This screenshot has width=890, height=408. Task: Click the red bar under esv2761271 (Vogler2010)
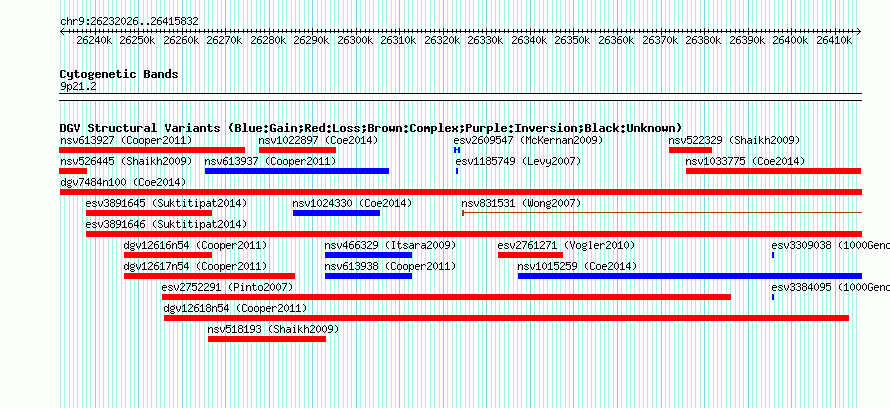tap(530, 255)
